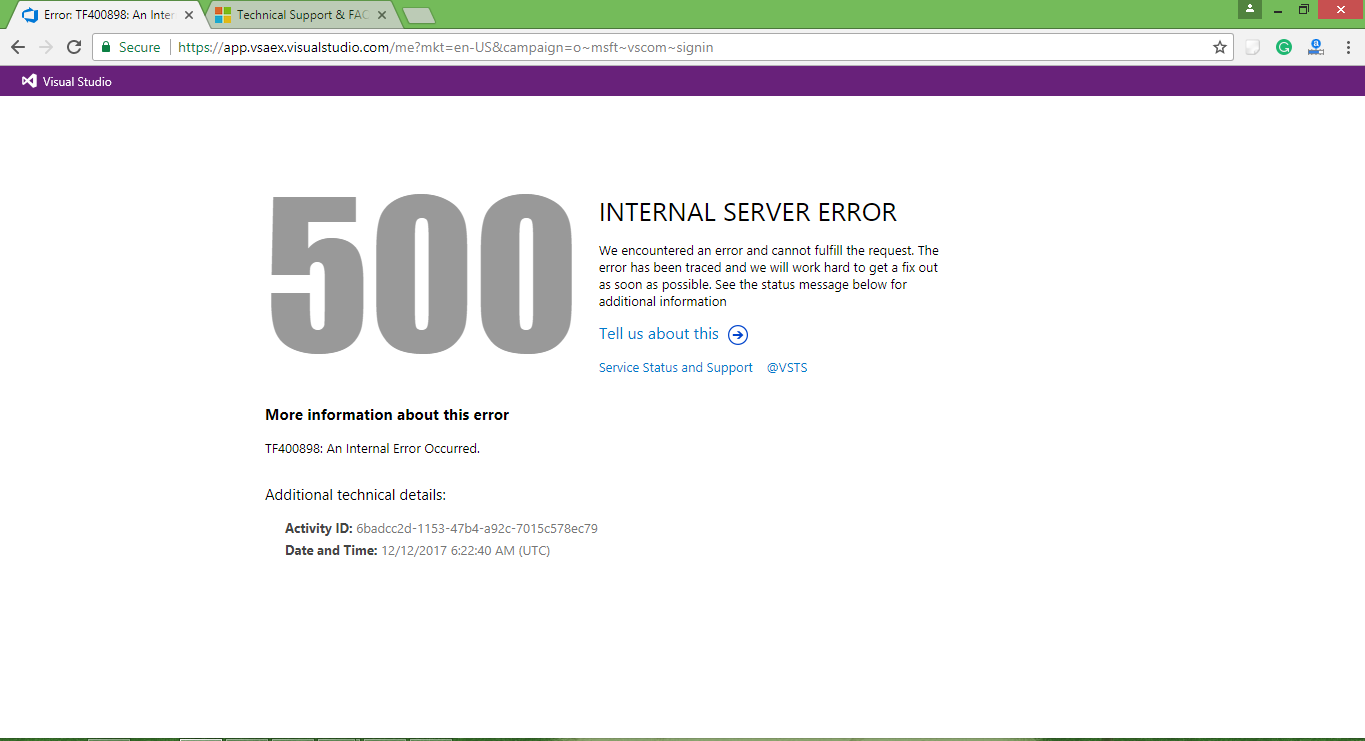Open the blue 'a' extension icon
The image size is (1365, 741).
1316,47
